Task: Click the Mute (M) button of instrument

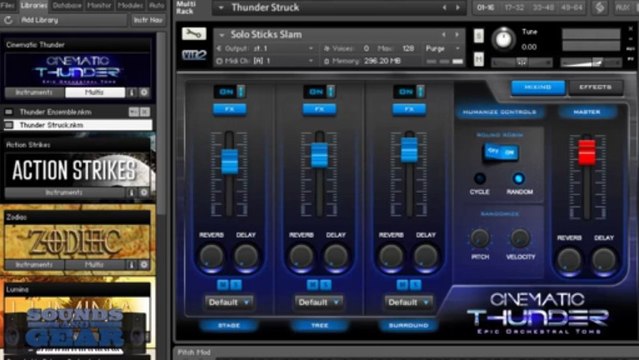Action: click(x=479, y=60)
